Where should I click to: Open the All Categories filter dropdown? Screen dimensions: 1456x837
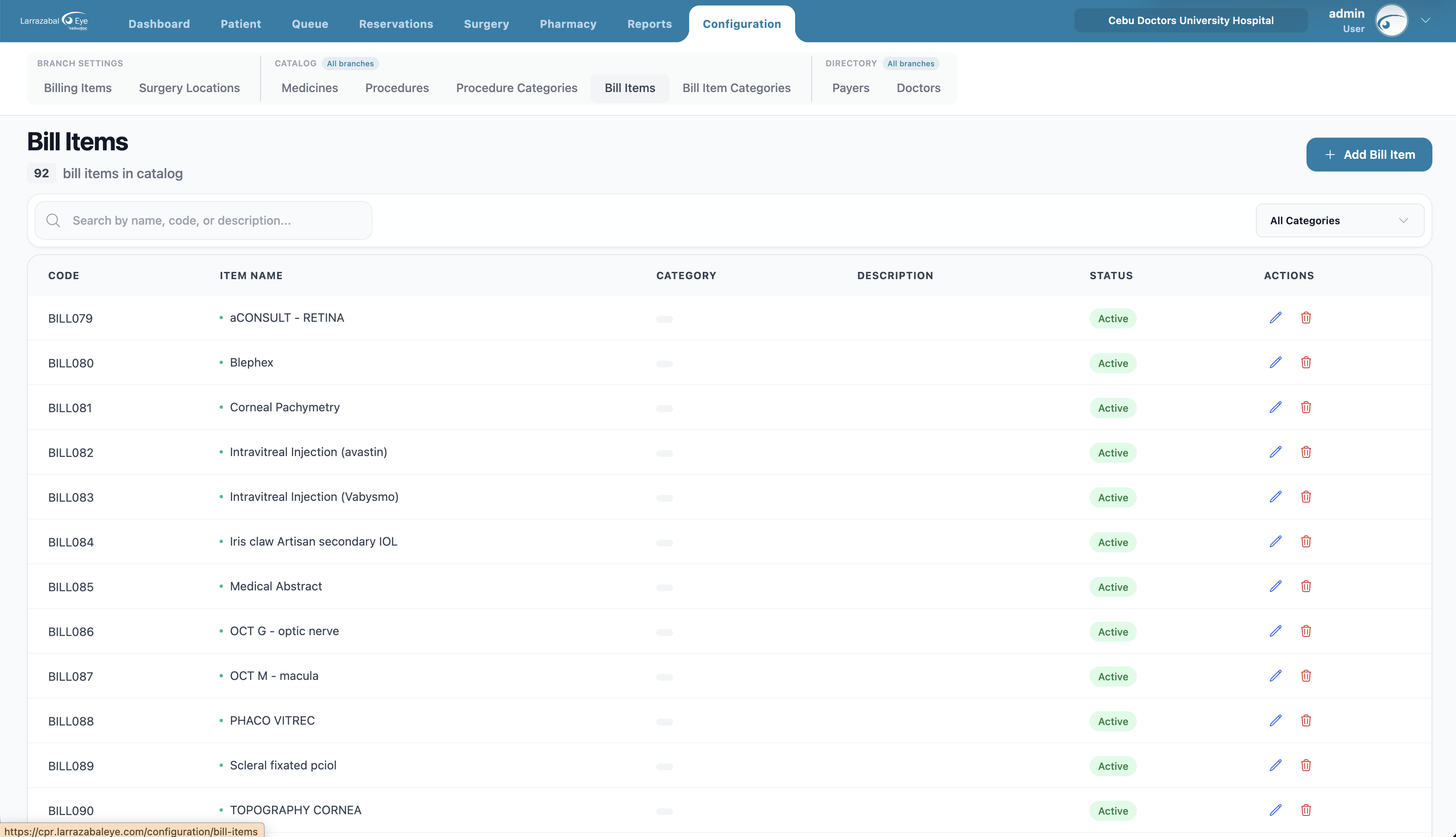tap(1339, 221)
